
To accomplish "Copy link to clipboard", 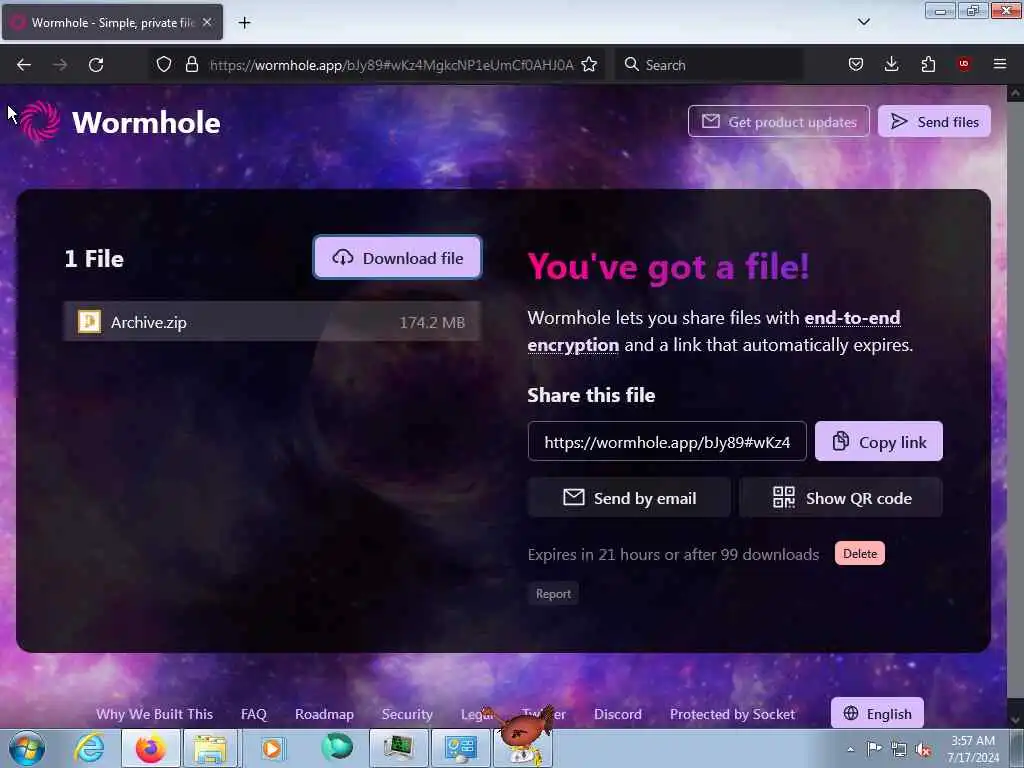I will point(878,442).
